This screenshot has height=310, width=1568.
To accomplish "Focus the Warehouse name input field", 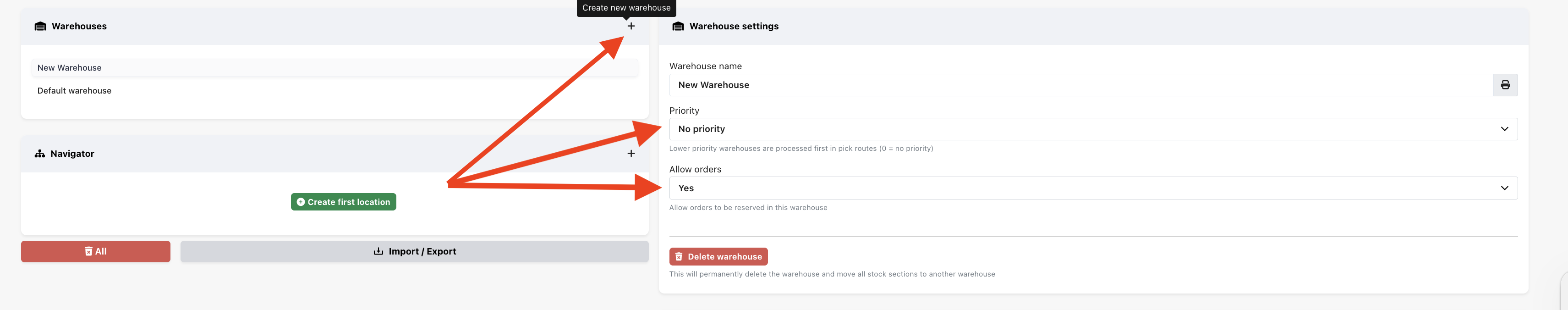I will pyautogui.click(x=1080, y=85).
